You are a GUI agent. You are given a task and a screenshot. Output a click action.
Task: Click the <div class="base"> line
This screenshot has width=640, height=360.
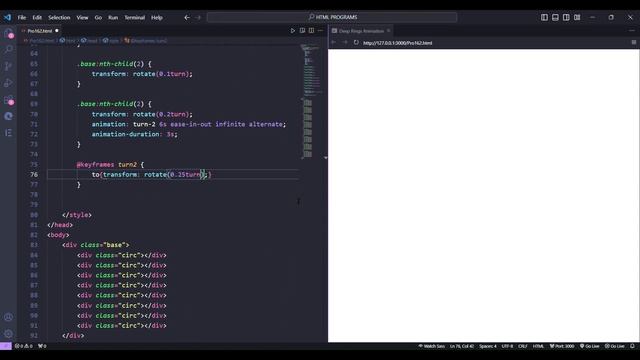[x=96, y=245]
